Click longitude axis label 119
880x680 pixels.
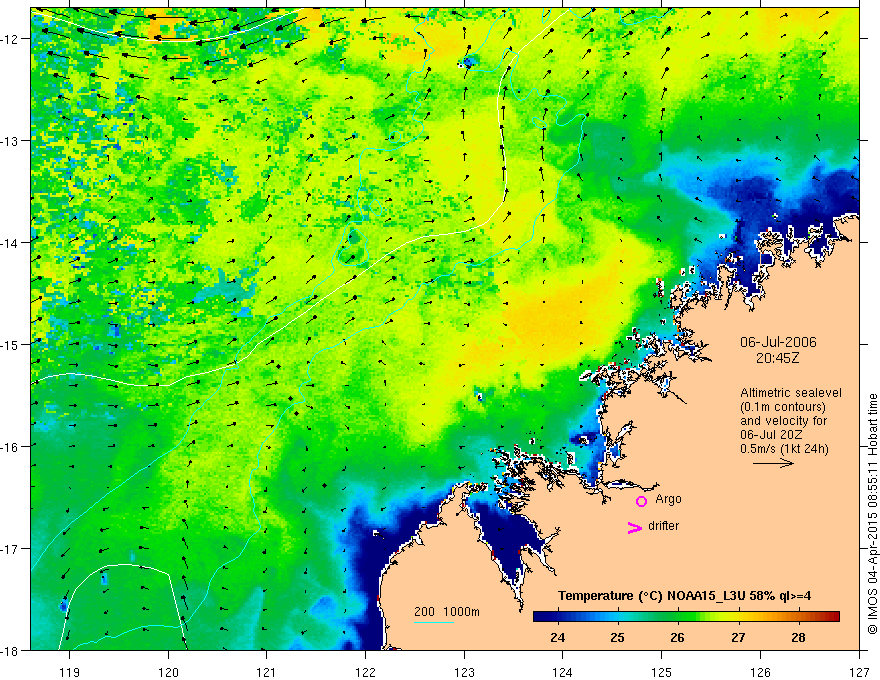[69, 672]
